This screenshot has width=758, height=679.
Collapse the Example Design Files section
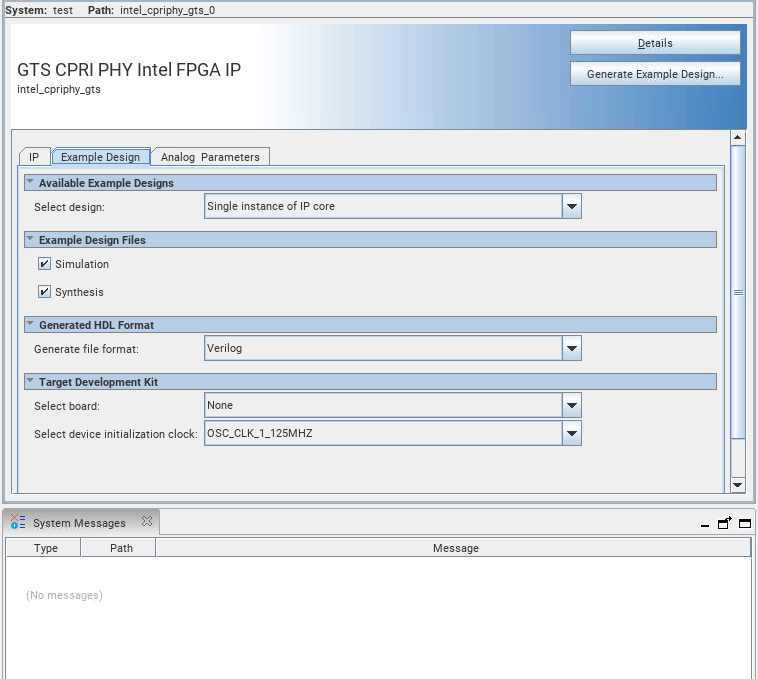(30, 239)
